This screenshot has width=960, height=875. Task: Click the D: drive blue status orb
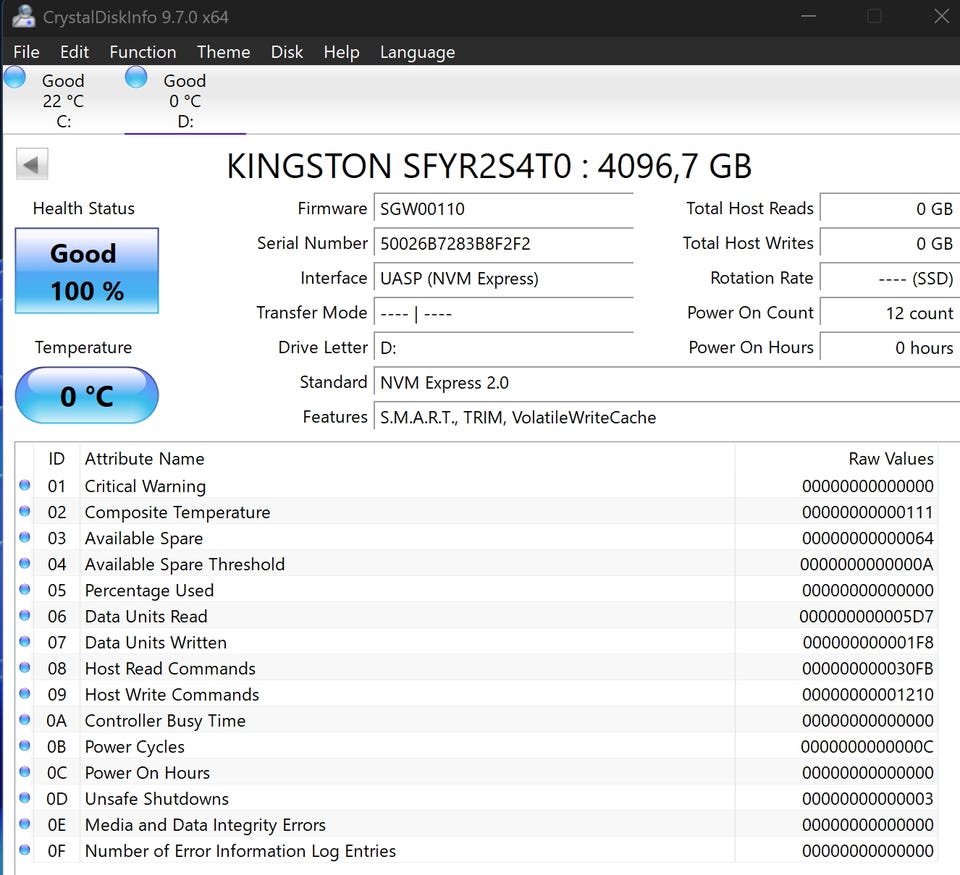tap(137, 78)
